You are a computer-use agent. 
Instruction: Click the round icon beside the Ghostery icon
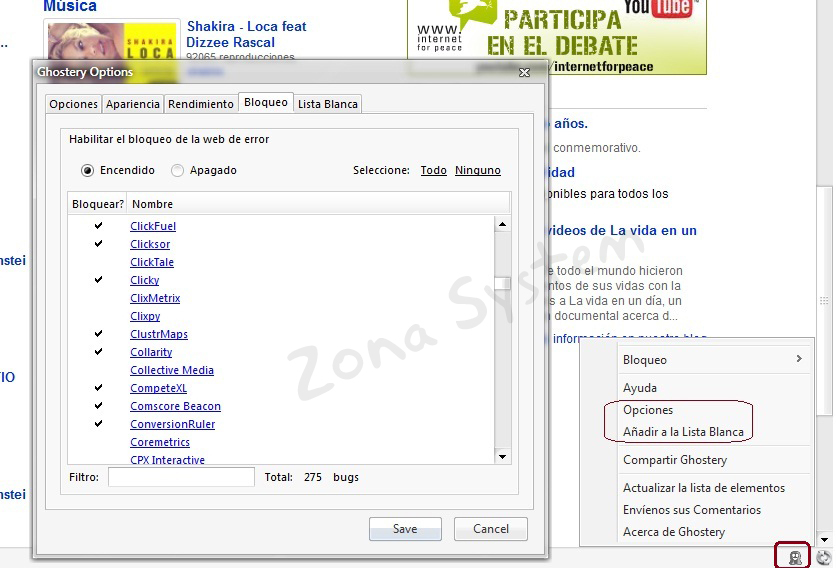coord(823,558)
